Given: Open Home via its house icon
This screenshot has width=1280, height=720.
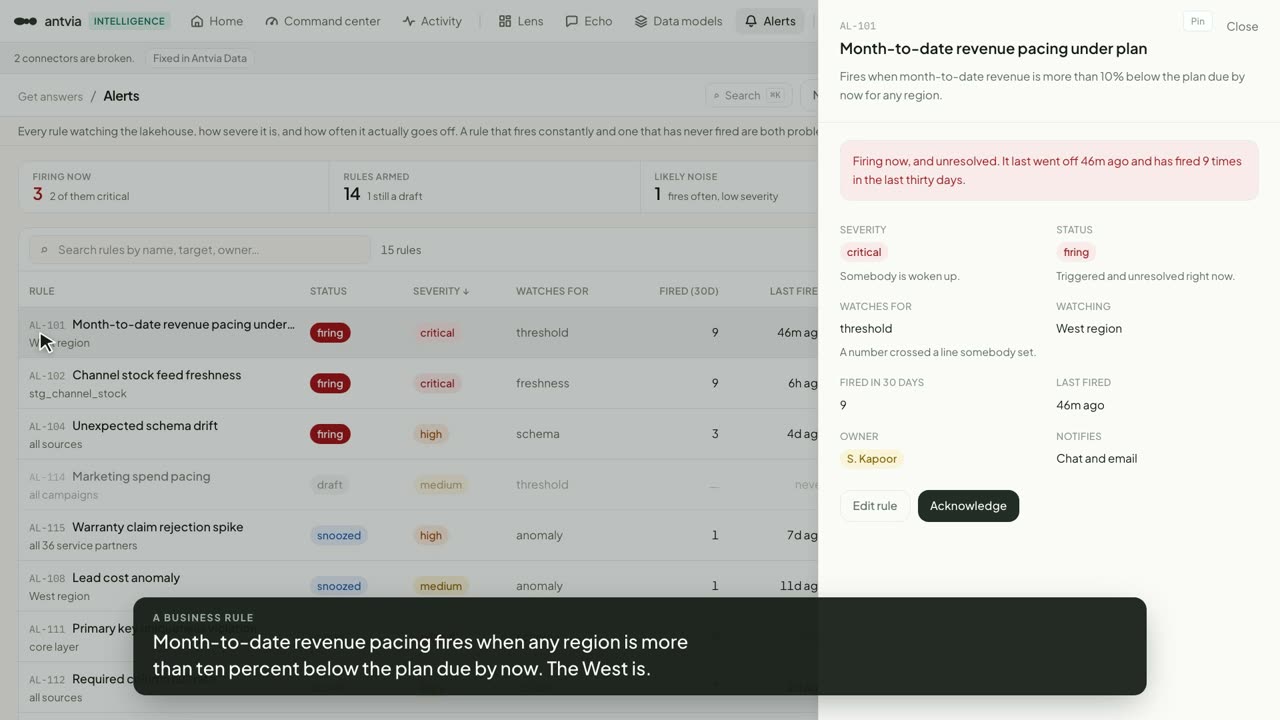Looking at the screenshot, I should 197,21.
